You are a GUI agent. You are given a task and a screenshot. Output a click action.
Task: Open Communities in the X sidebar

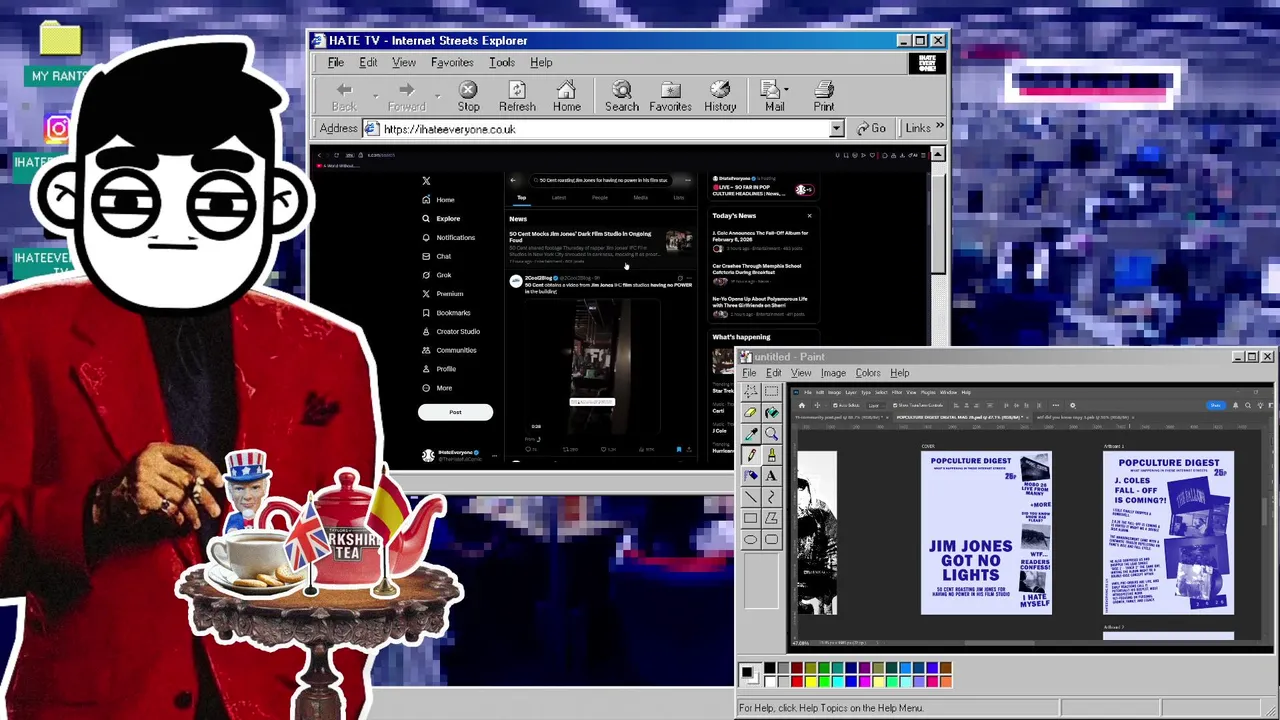coord(449,350)
